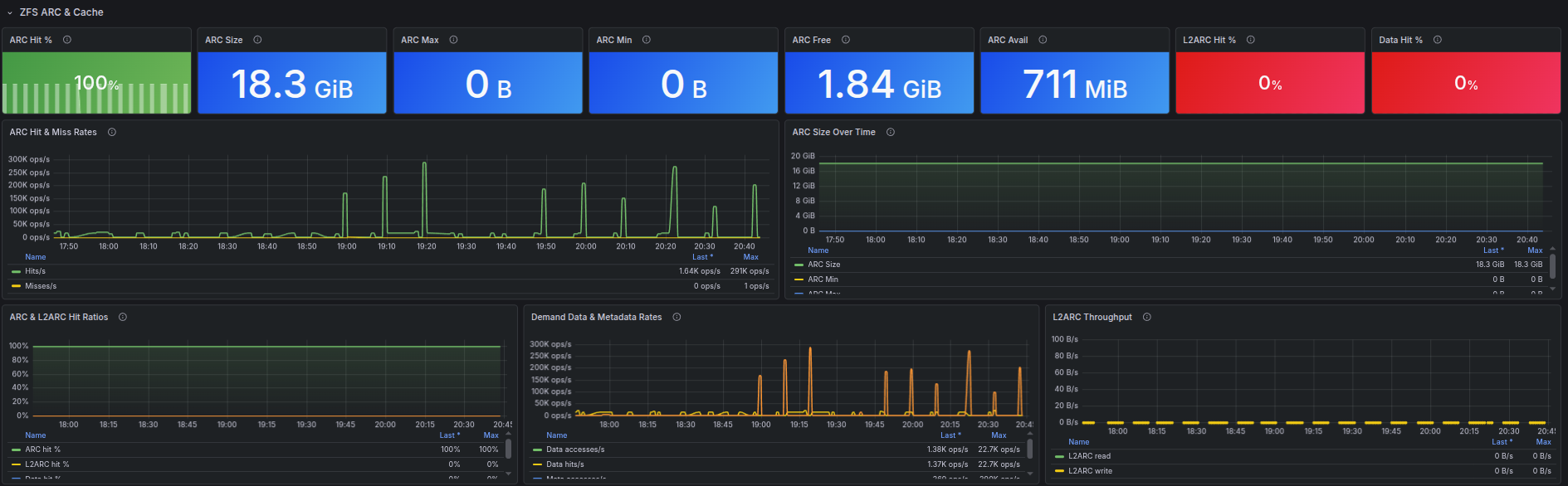Click info icon next to ARC Max
The width and height of the screenshot is (1568, 486).
click(453, 40)
